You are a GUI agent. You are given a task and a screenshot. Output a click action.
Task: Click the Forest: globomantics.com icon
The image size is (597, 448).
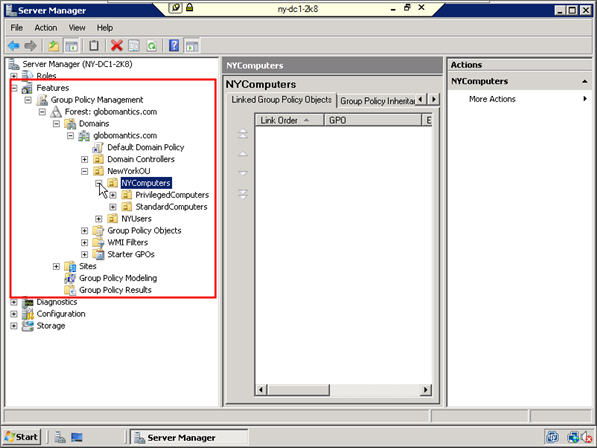tap(56, 112)
